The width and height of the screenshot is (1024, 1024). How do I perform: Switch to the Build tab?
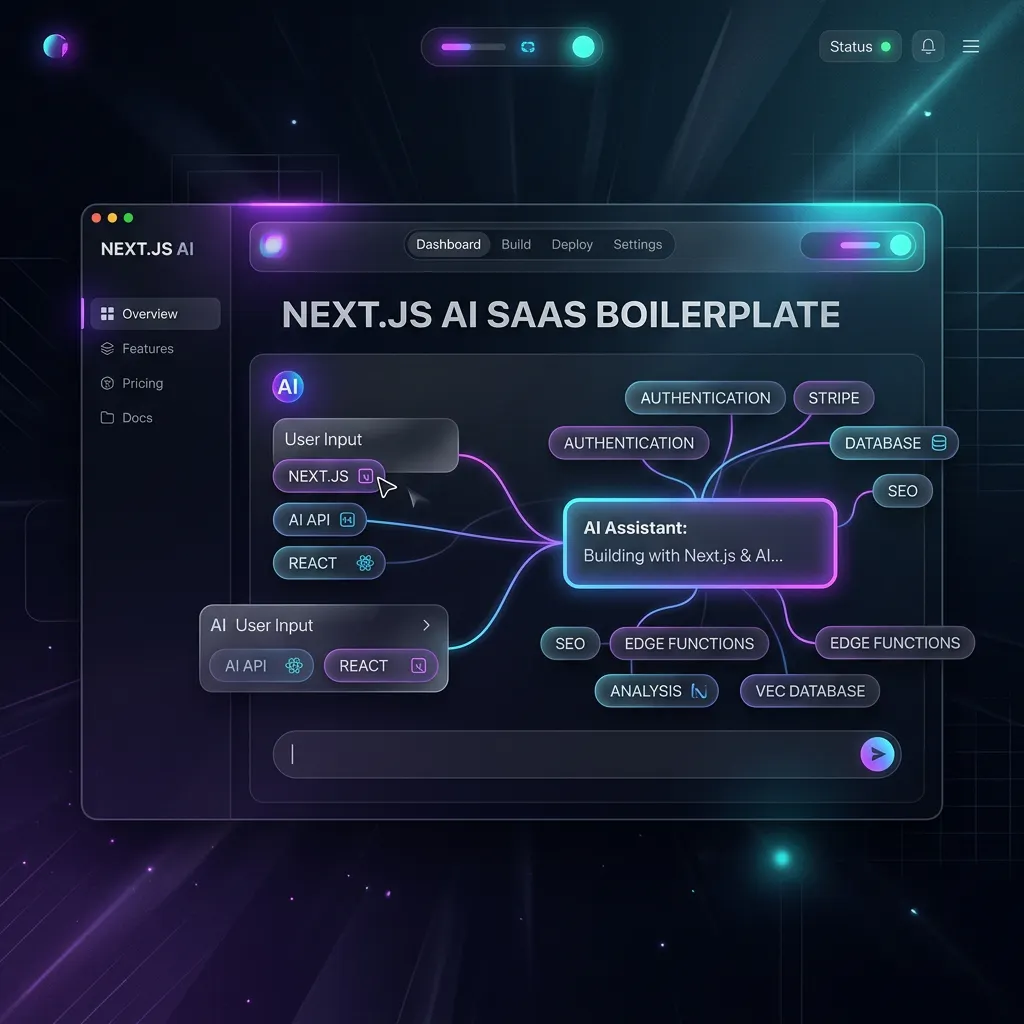click(516, 244)
